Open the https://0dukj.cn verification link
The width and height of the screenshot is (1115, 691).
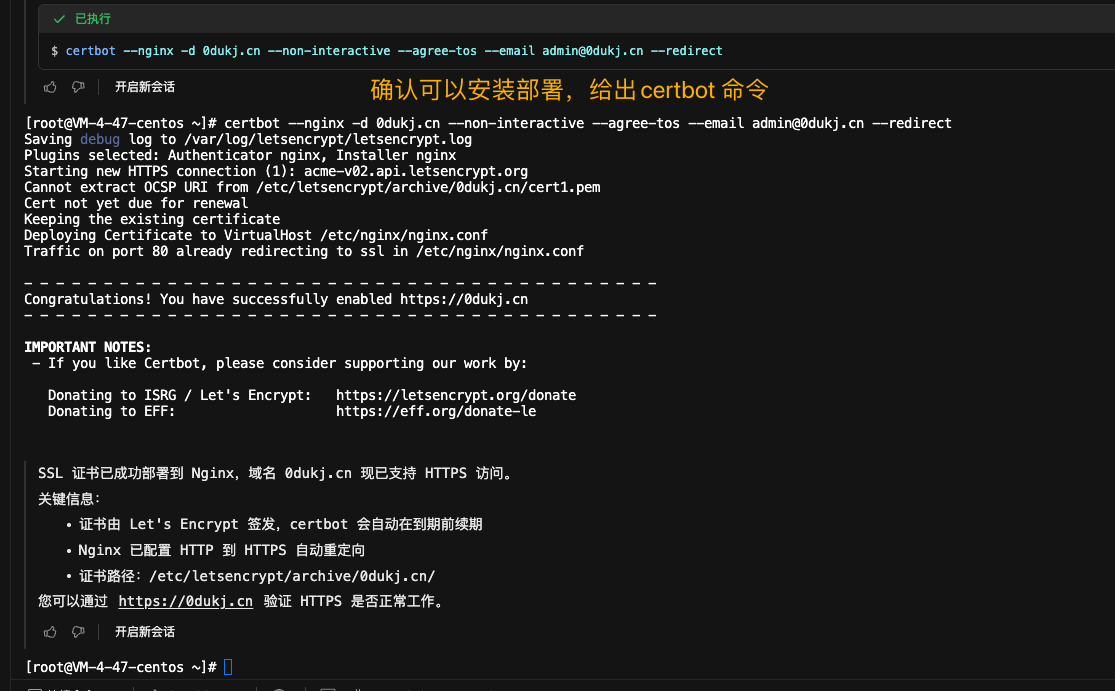click(186, 601)
